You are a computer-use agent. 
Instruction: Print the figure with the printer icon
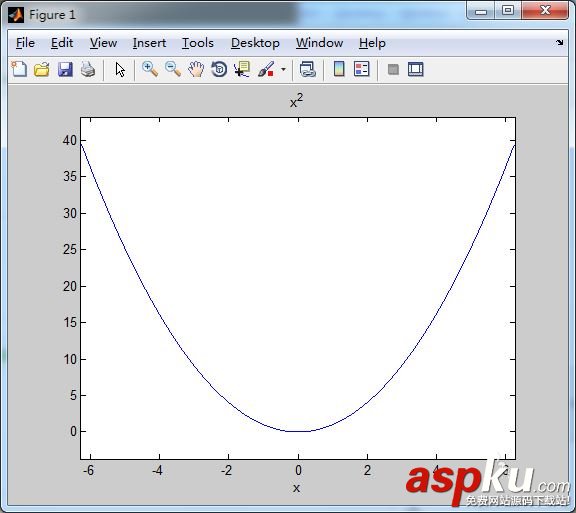point(88,69)
